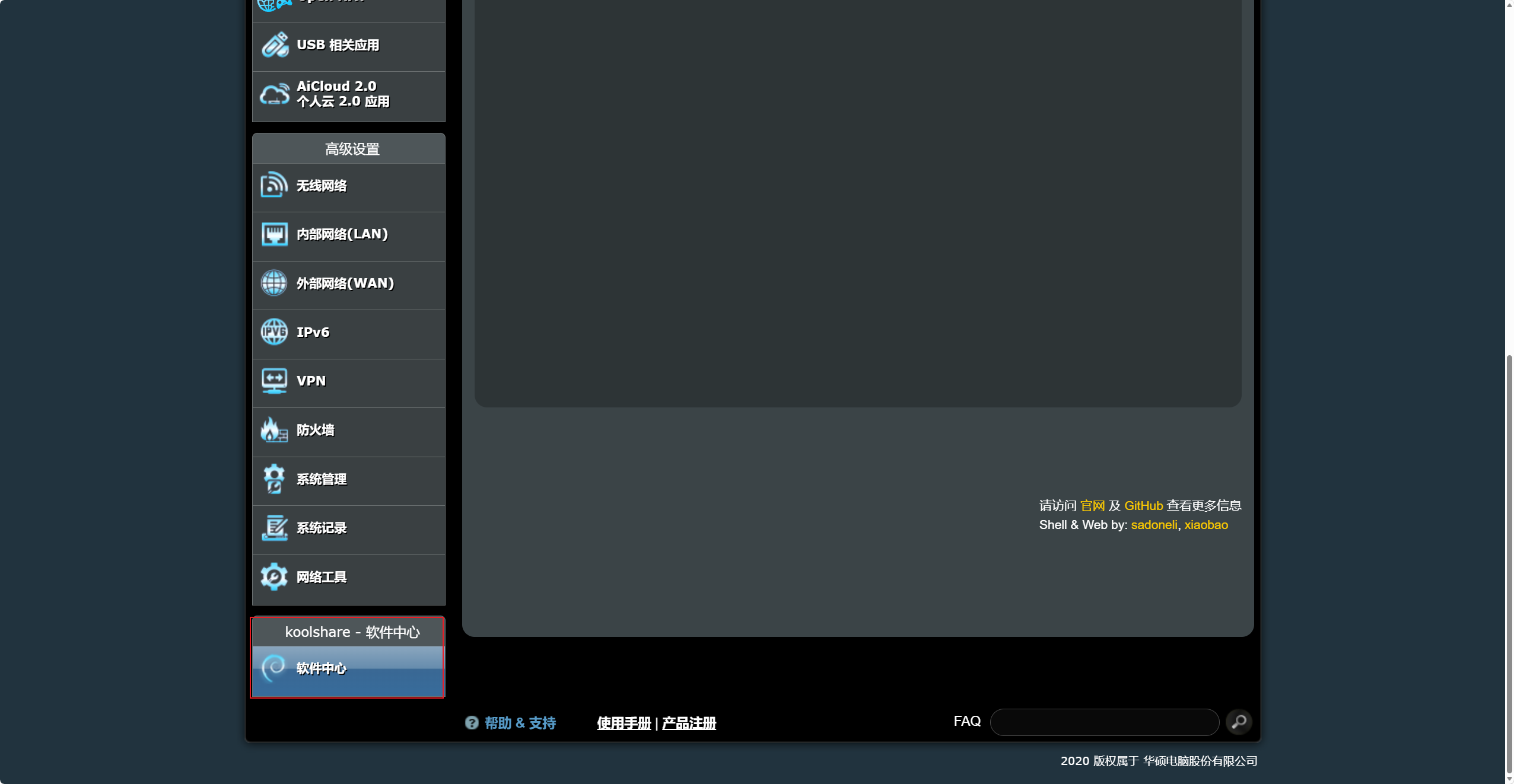Screen dimensions: 1514x784
Task: Click the system administration gear icon
Action: [274, 479]
